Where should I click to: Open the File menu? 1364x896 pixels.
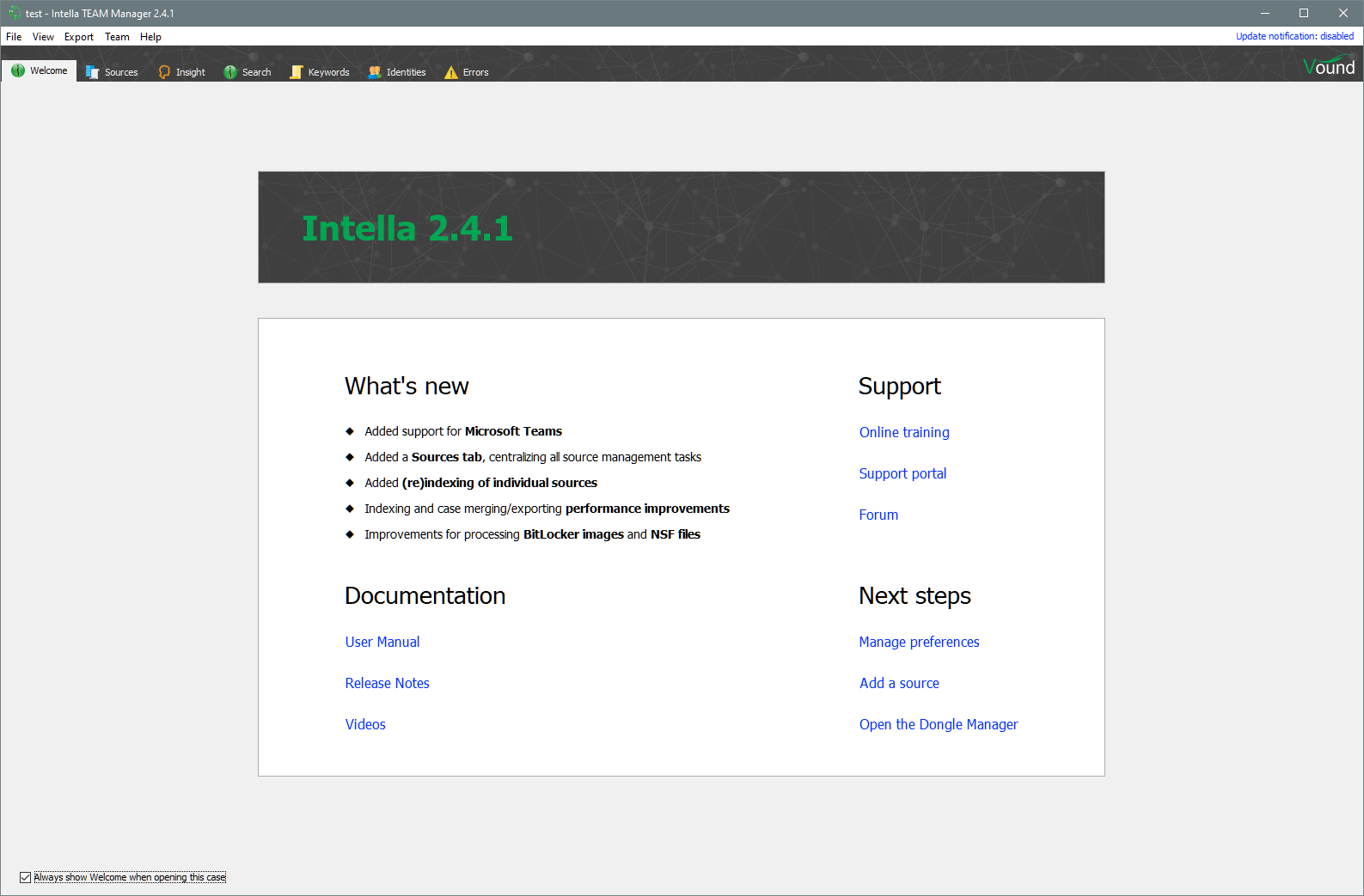(14, 37)
